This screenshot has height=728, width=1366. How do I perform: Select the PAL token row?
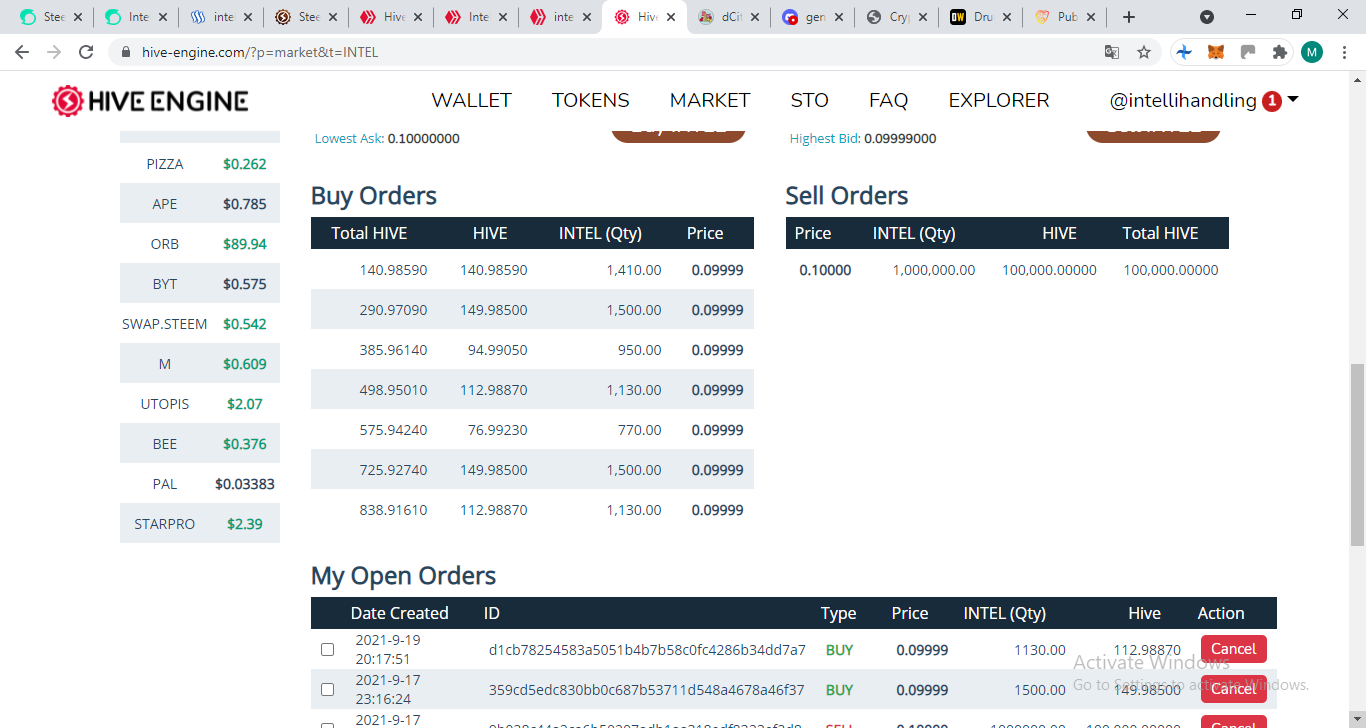[x=200, y=484]
